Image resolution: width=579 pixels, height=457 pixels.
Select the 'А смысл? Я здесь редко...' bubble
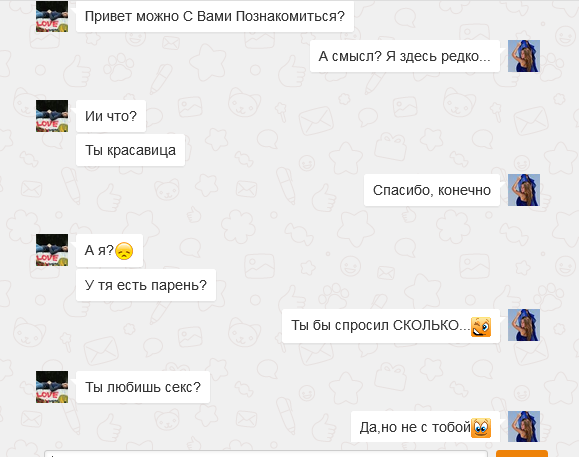pyautogui.click(x=405, y=56)
